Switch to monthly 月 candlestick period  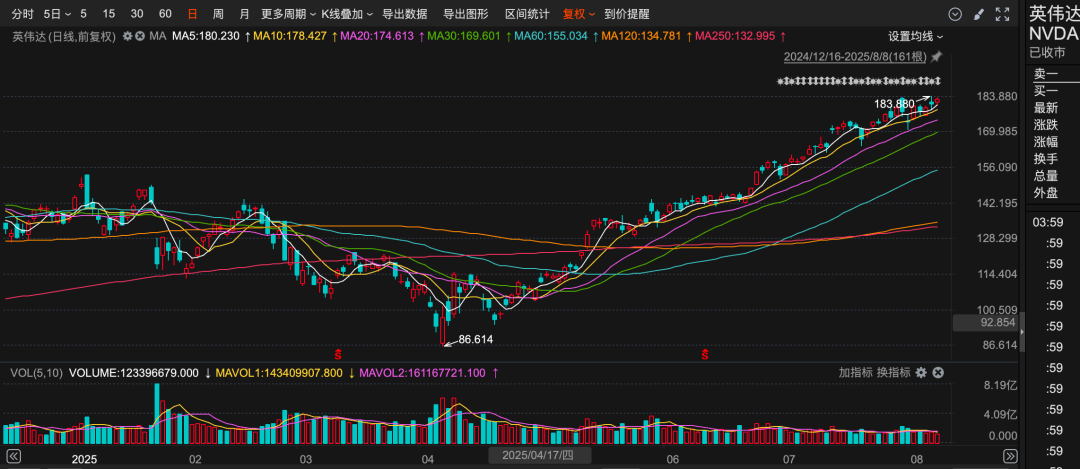(x=245, y=14)
